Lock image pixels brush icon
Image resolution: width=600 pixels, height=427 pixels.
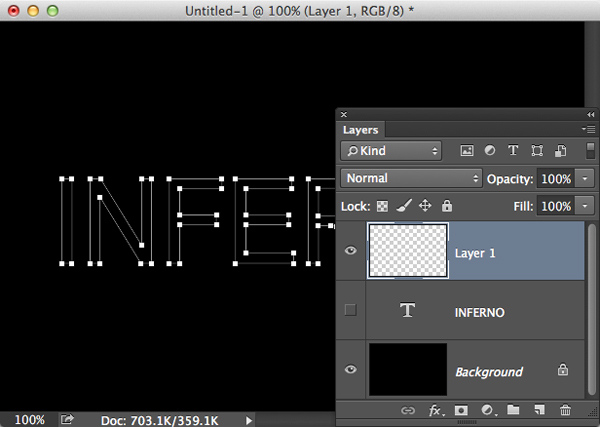(404, 206)
